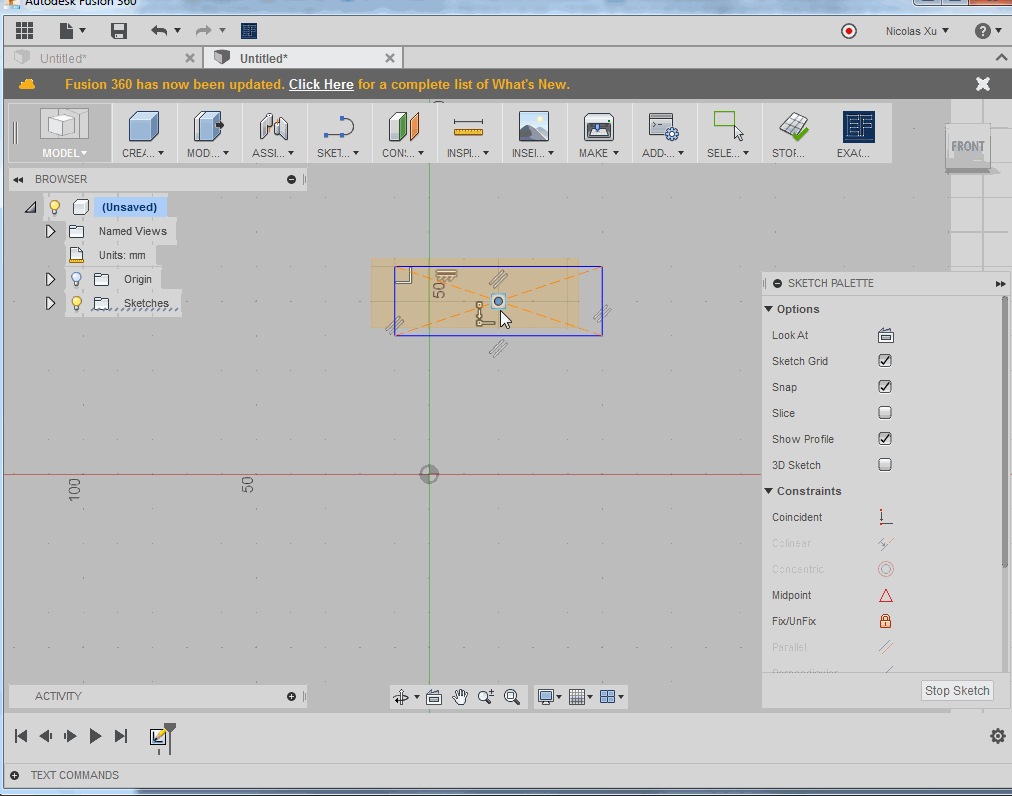Click the Inspect measure ruler icon
The height and width of the screenshot is (796, 1012).
coord(468,127)
